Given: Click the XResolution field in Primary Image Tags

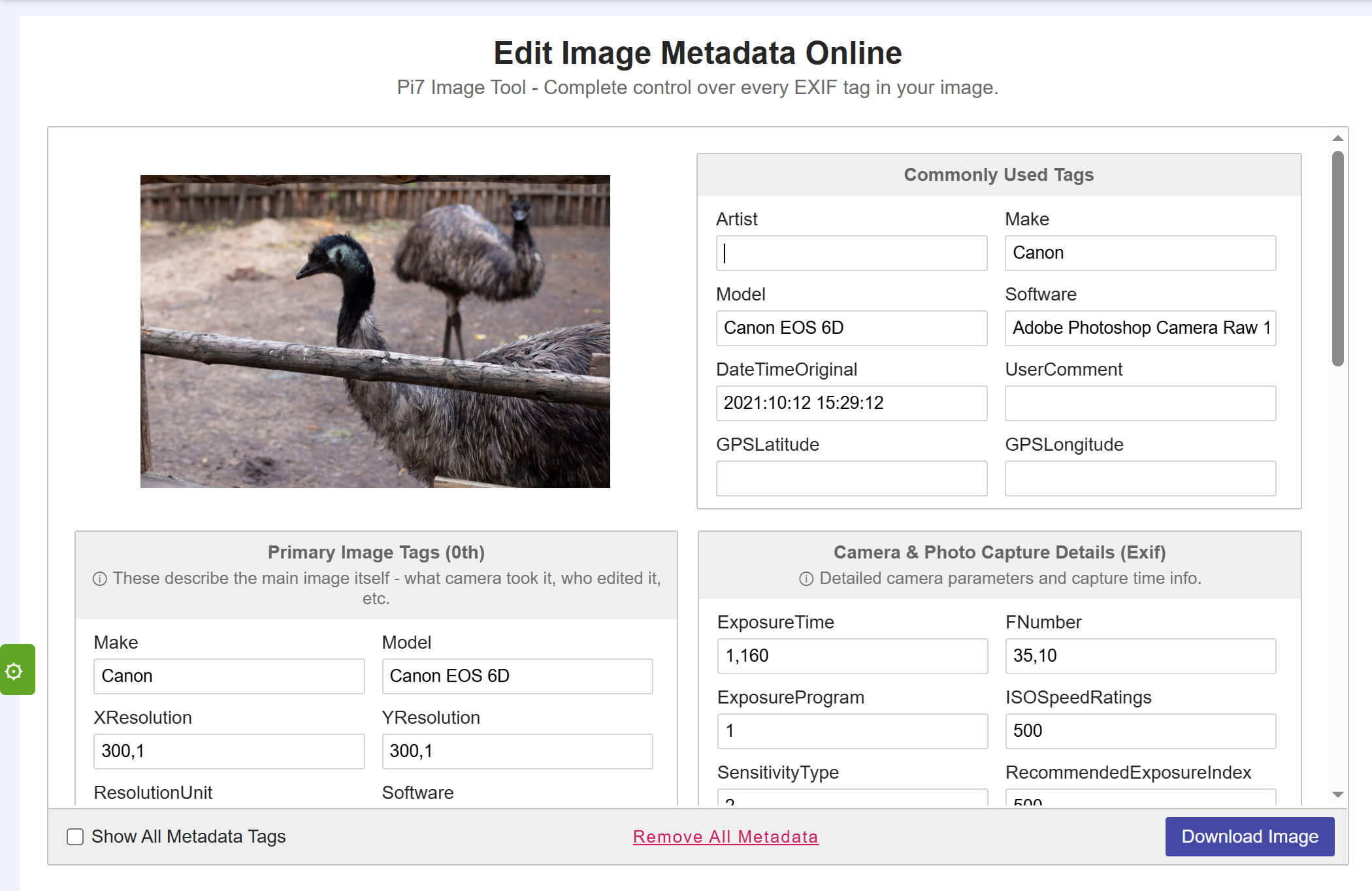Looking at the screenshot, I should [x=229, y=751].
